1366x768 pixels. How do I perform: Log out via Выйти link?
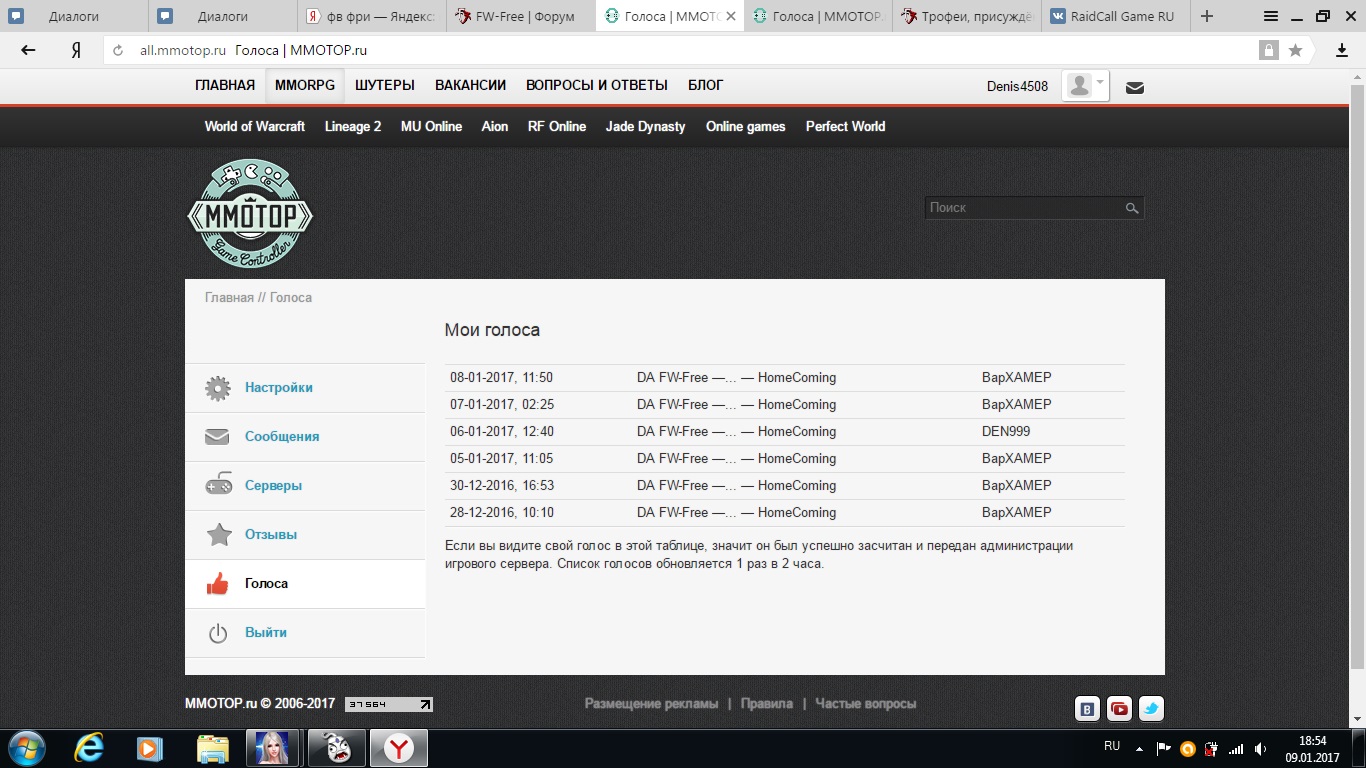coord(266,633)
